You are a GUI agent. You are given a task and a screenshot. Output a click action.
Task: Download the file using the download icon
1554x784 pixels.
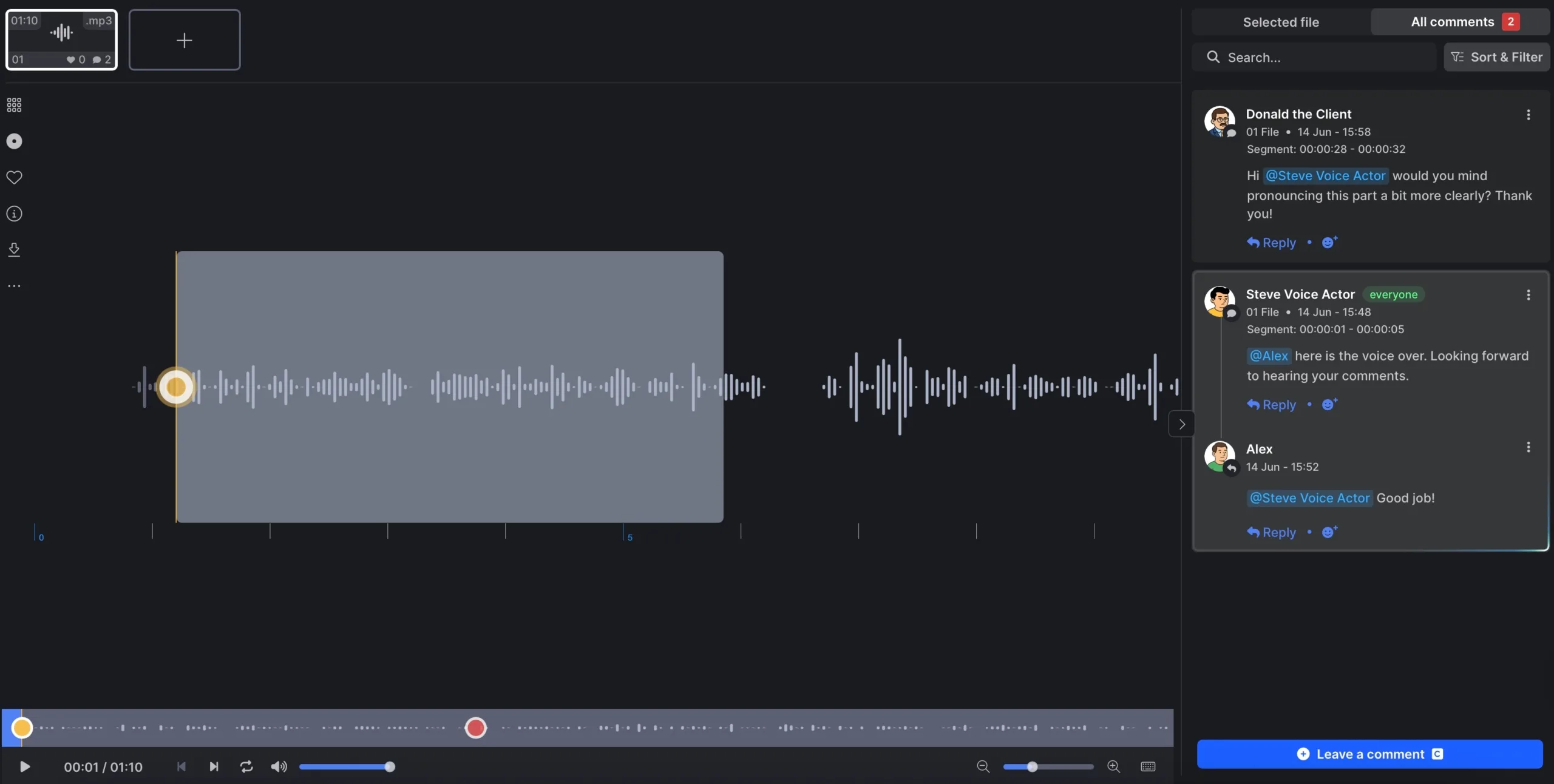pyautogui.click(x=13, y=249)
